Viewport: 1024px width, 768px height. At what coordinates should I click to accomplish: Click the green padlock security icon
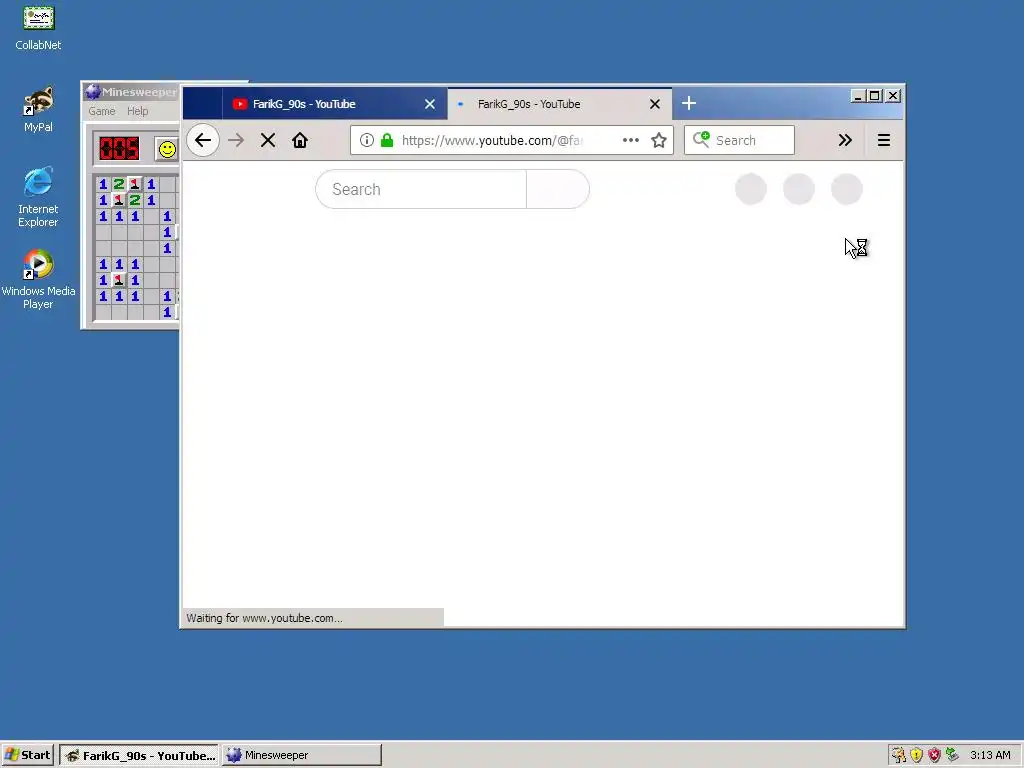point(387,140)
